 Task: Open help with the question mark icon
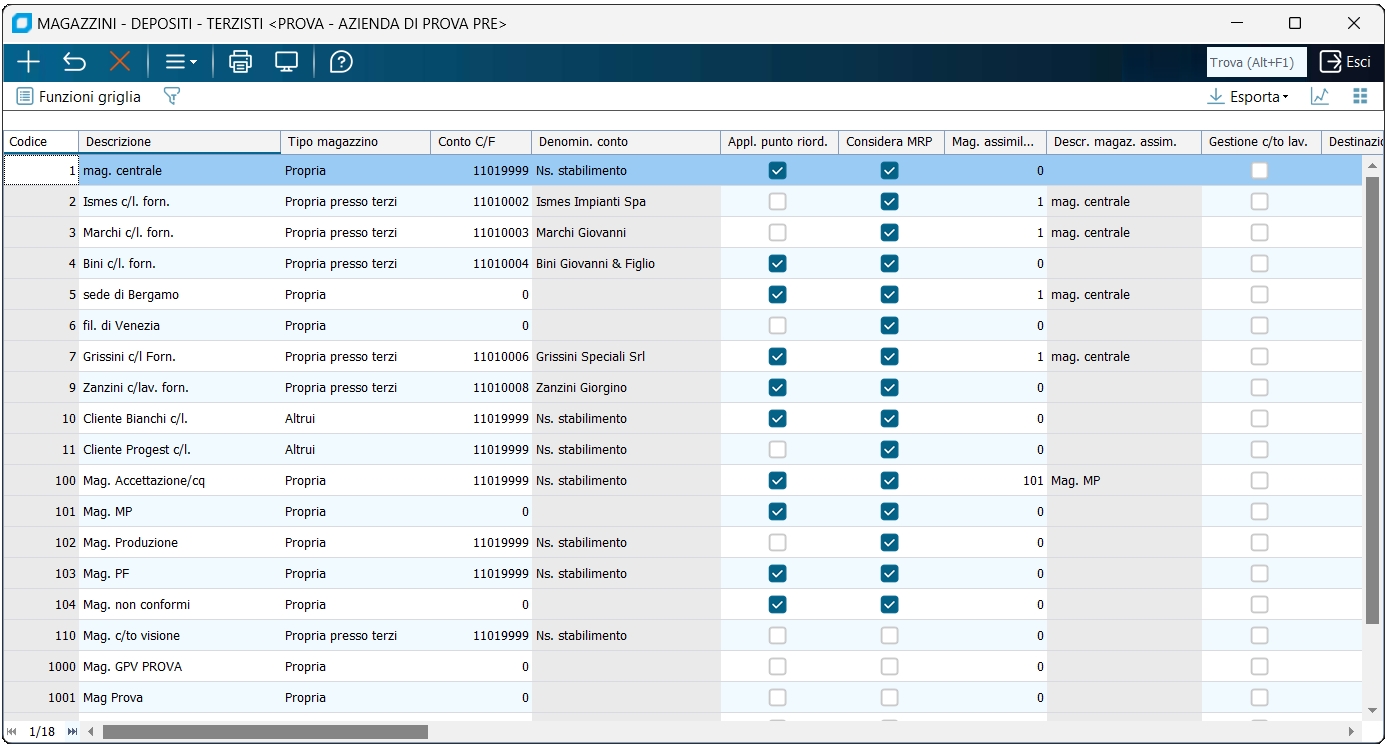341,62
